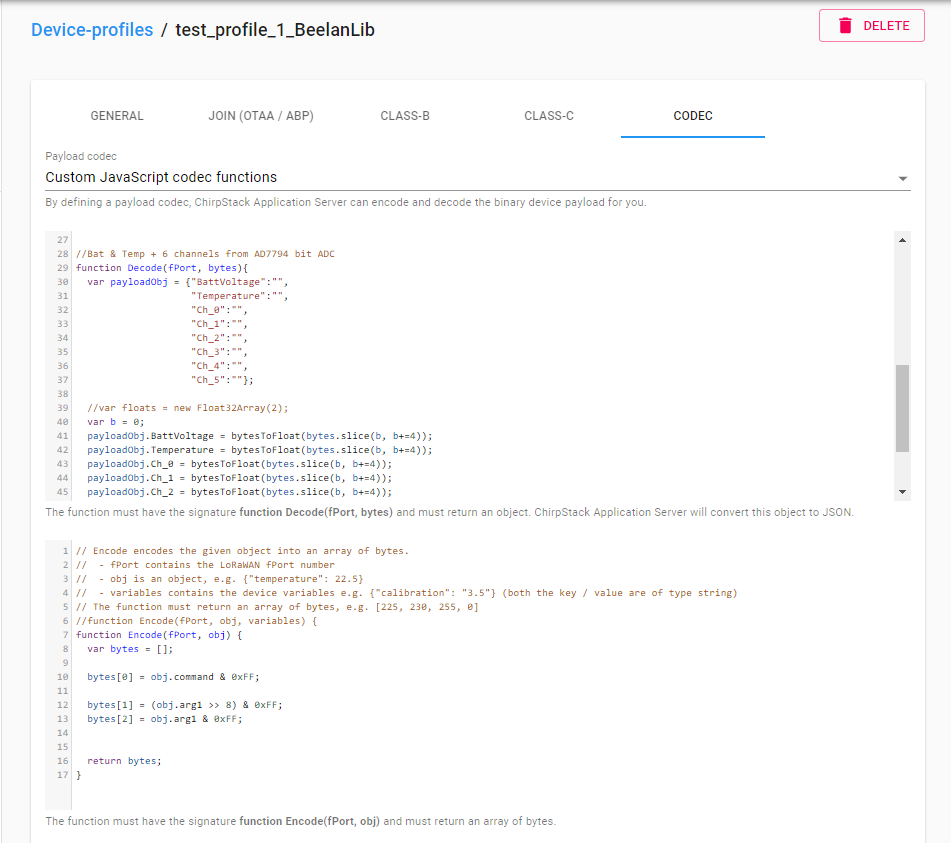
Task: Click the '"Ch_0":"",' line
Action: pos(219,309)
